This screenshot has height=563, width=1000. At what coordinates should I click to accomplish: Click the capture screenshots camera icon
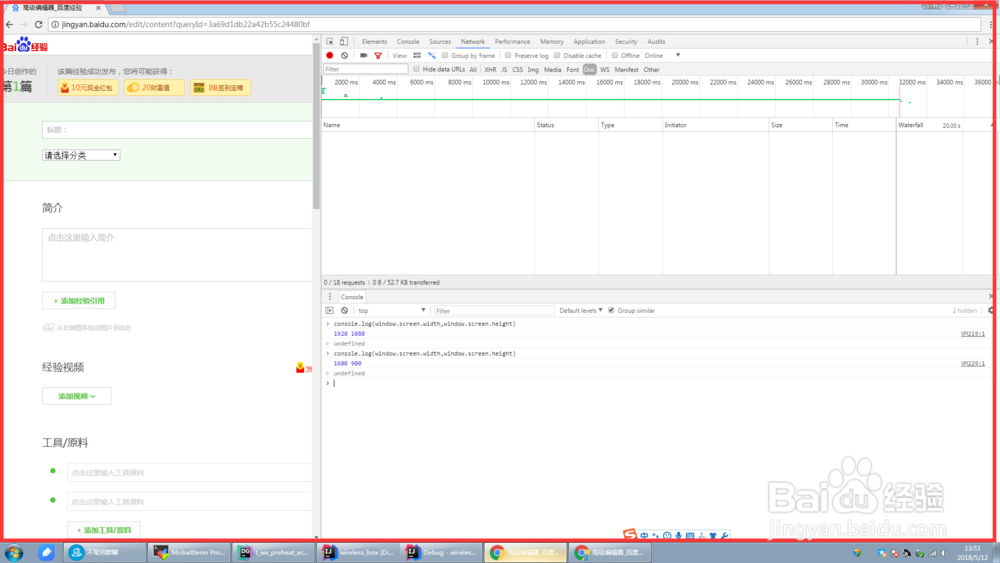[x=364, y=55]
